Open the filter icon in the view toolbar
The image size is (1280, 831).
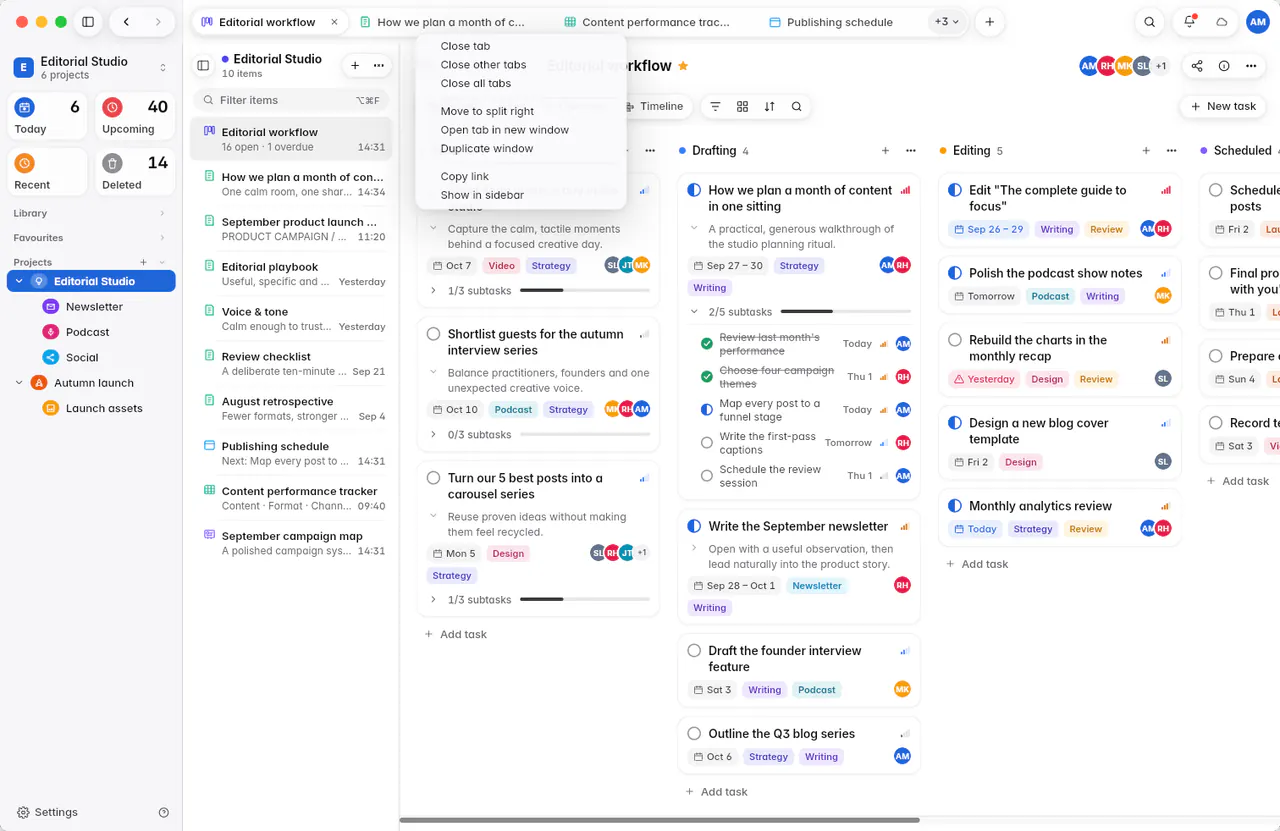[x=715, y=106]
